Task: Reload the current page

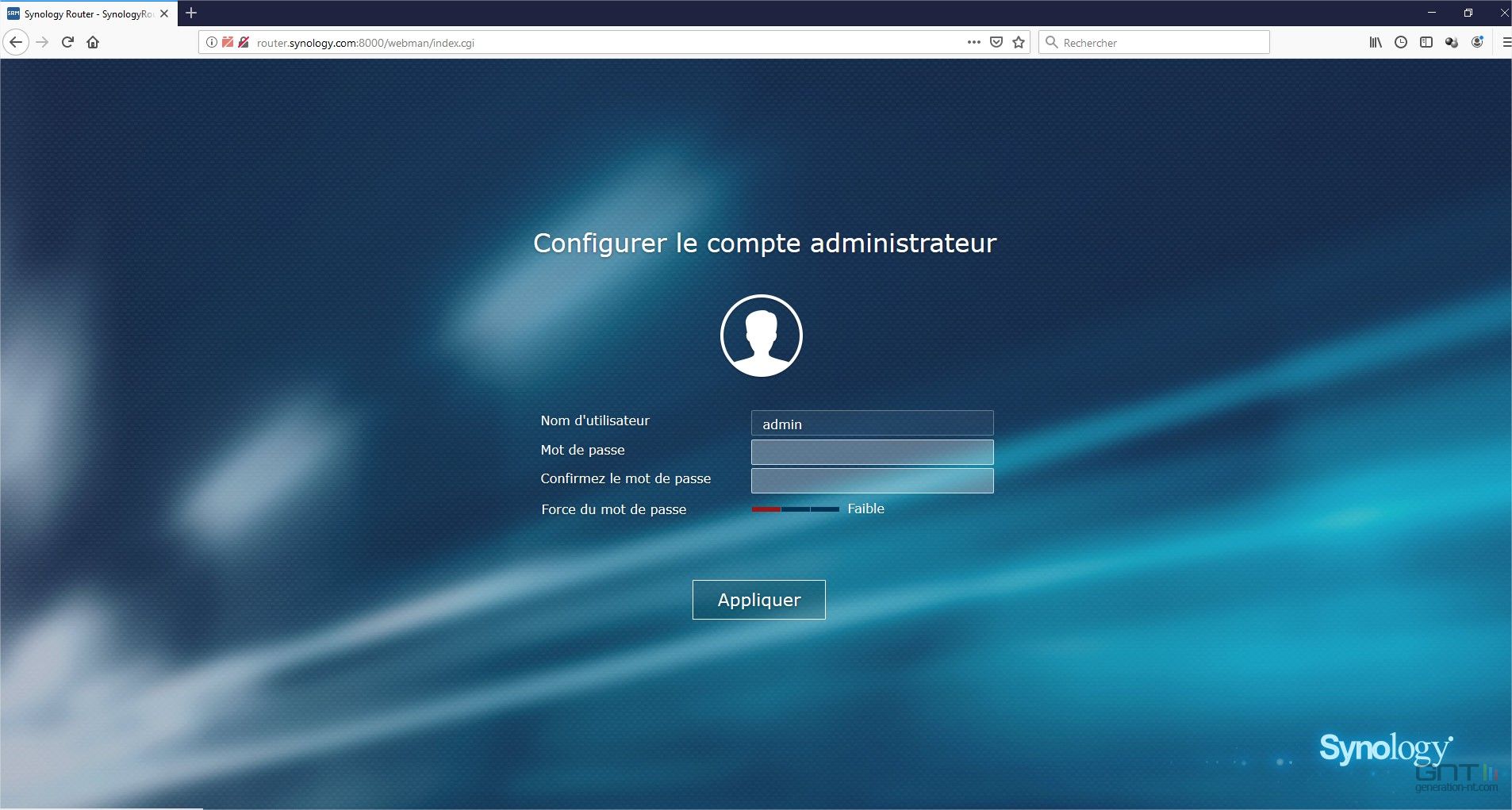Action: [x=67, y=42]
